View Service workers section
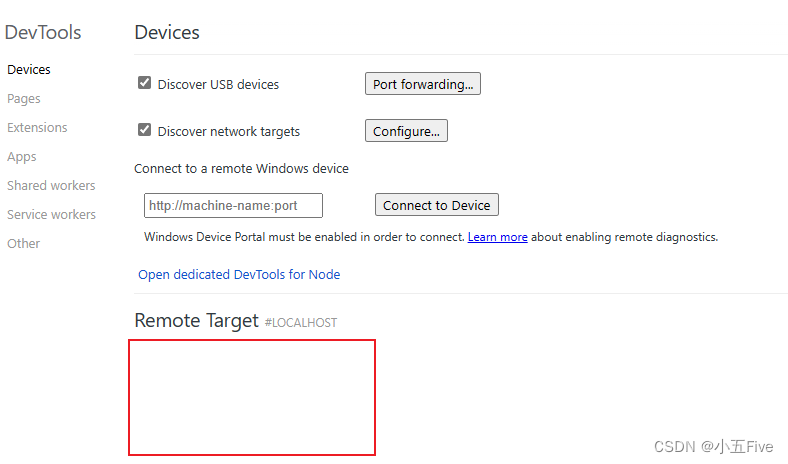Screen dimensions: 788x464 (51, 215)
